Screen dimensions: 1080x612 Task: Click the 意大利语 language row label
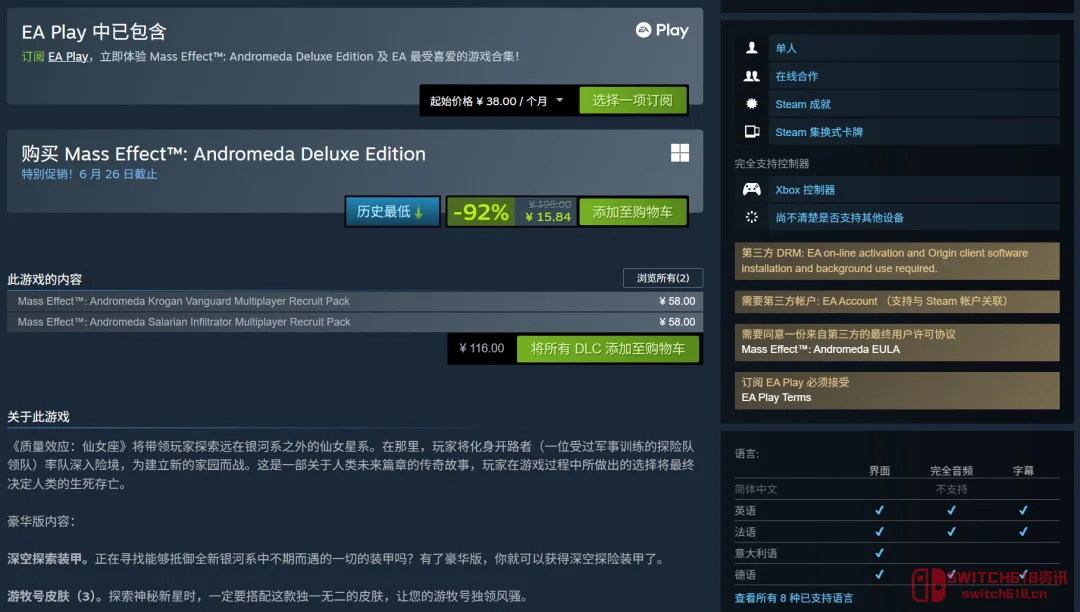[756, 553]
